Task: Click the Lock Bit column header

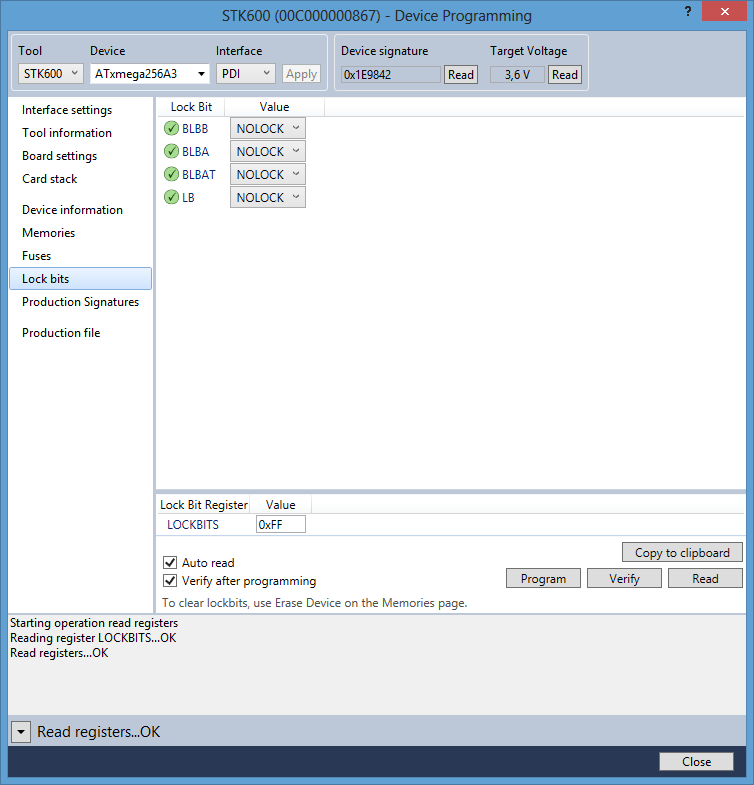Action: (x=191, y=107)
